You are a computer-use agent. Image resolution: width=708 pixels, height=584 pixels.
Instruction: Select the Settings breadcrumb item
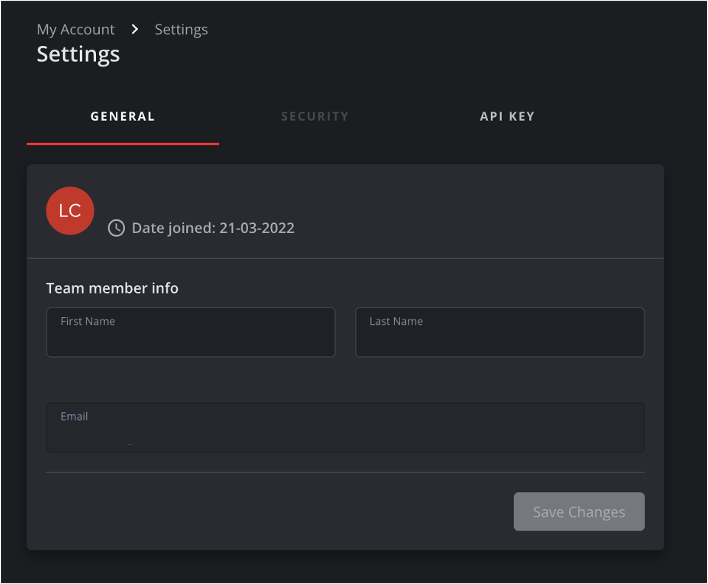pyautogui.click(x=181, y=29)
